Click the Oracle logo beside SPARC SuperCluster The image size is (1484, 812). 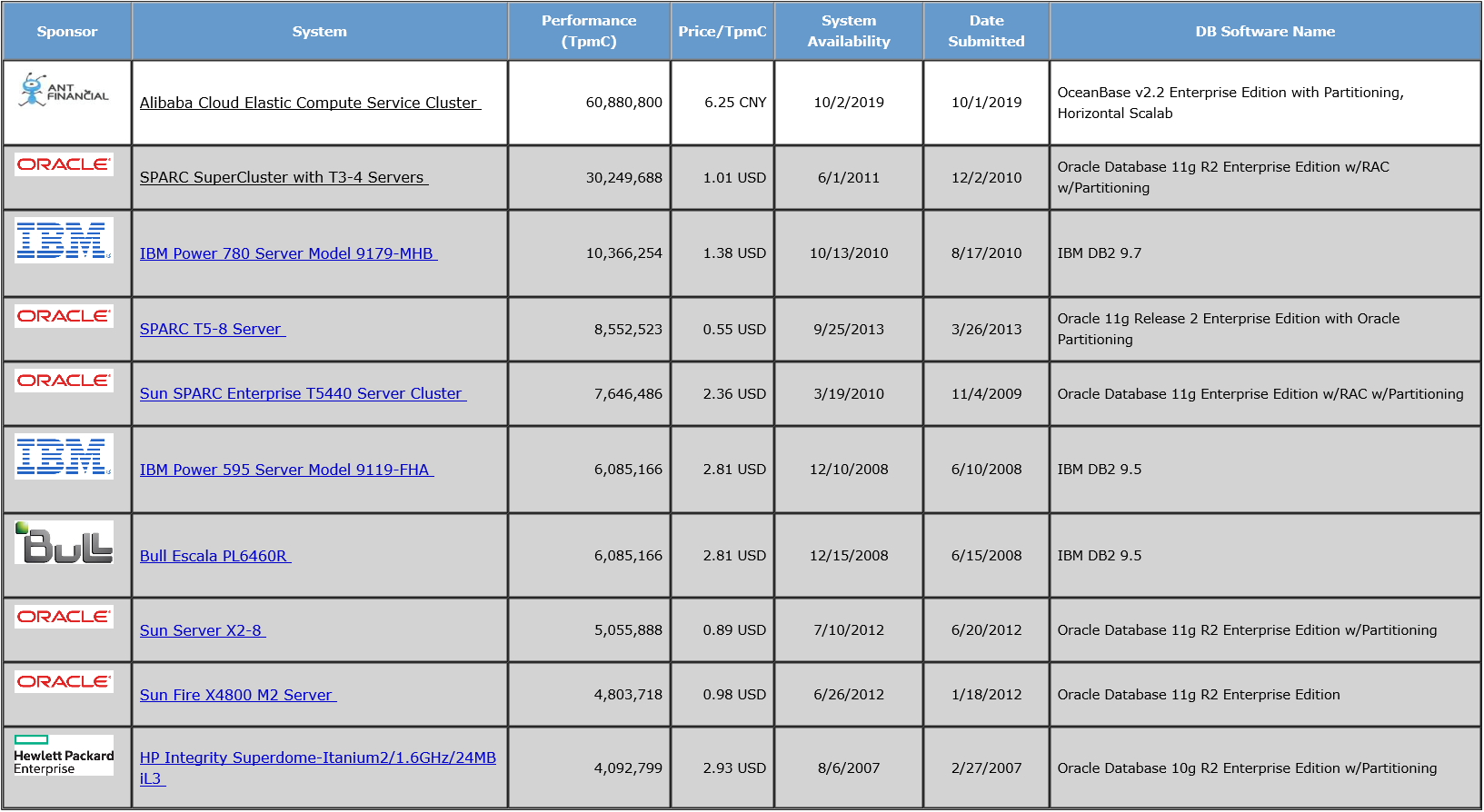click(x=64, y=164)
